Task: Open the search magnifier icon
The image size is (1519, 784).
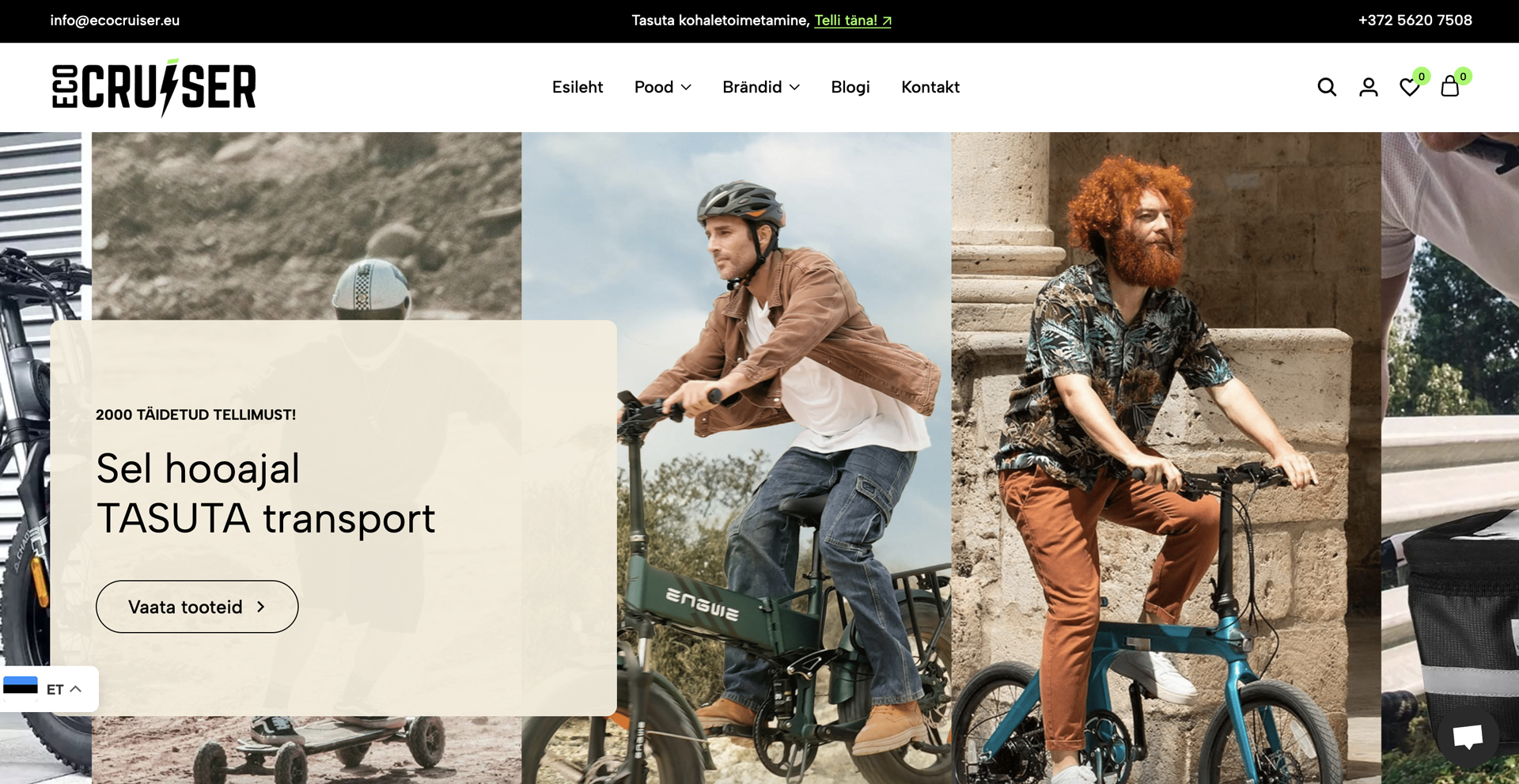Action: 1327,87
